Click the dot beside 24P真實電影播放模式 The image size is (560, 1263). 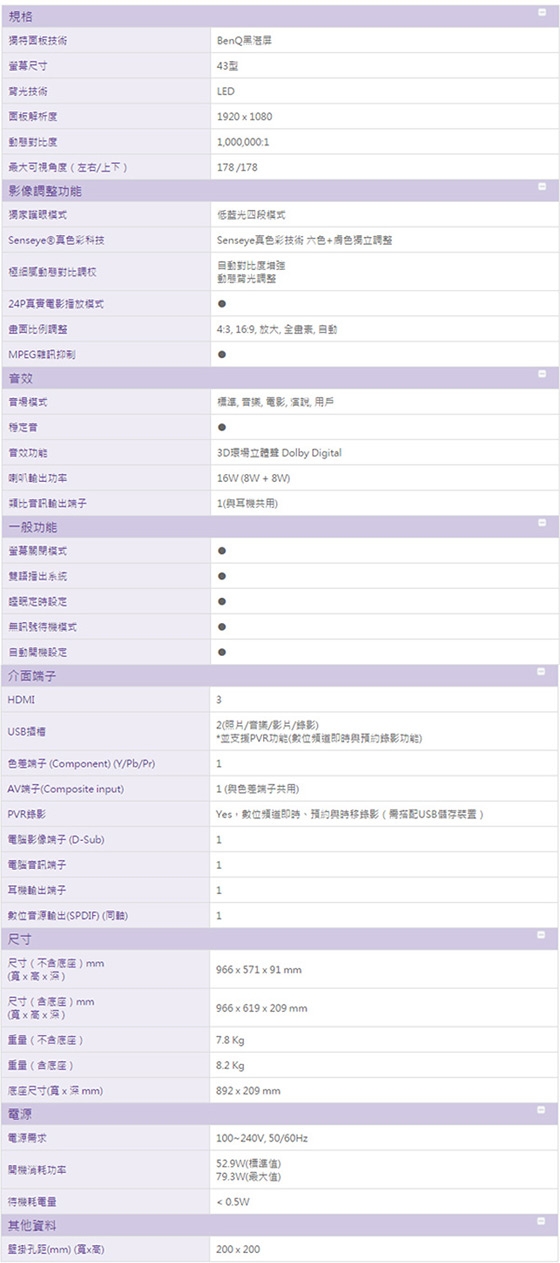click(x=221, y=304)
